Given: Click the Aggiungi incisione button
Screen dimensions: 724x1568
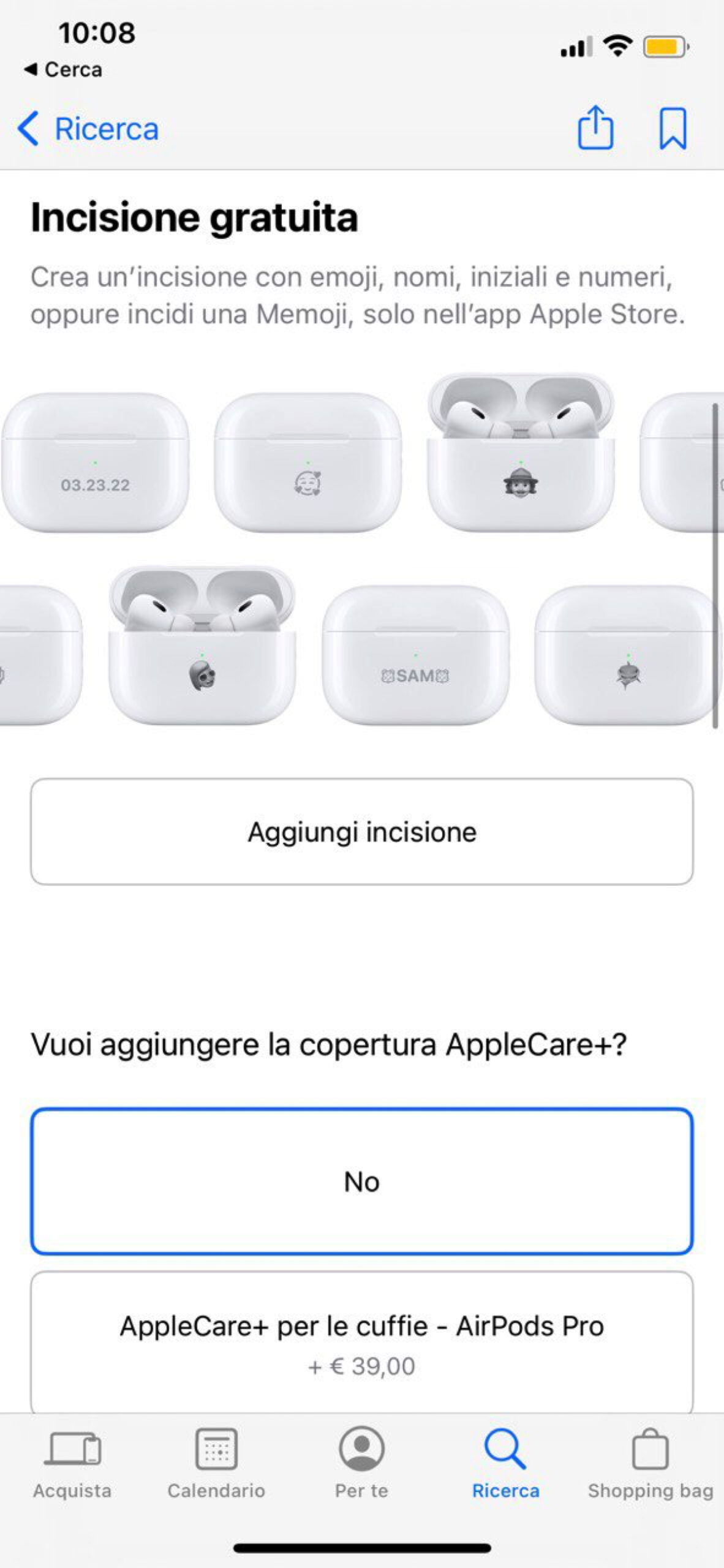Looking at the screenshot, I should pos(362,832).
